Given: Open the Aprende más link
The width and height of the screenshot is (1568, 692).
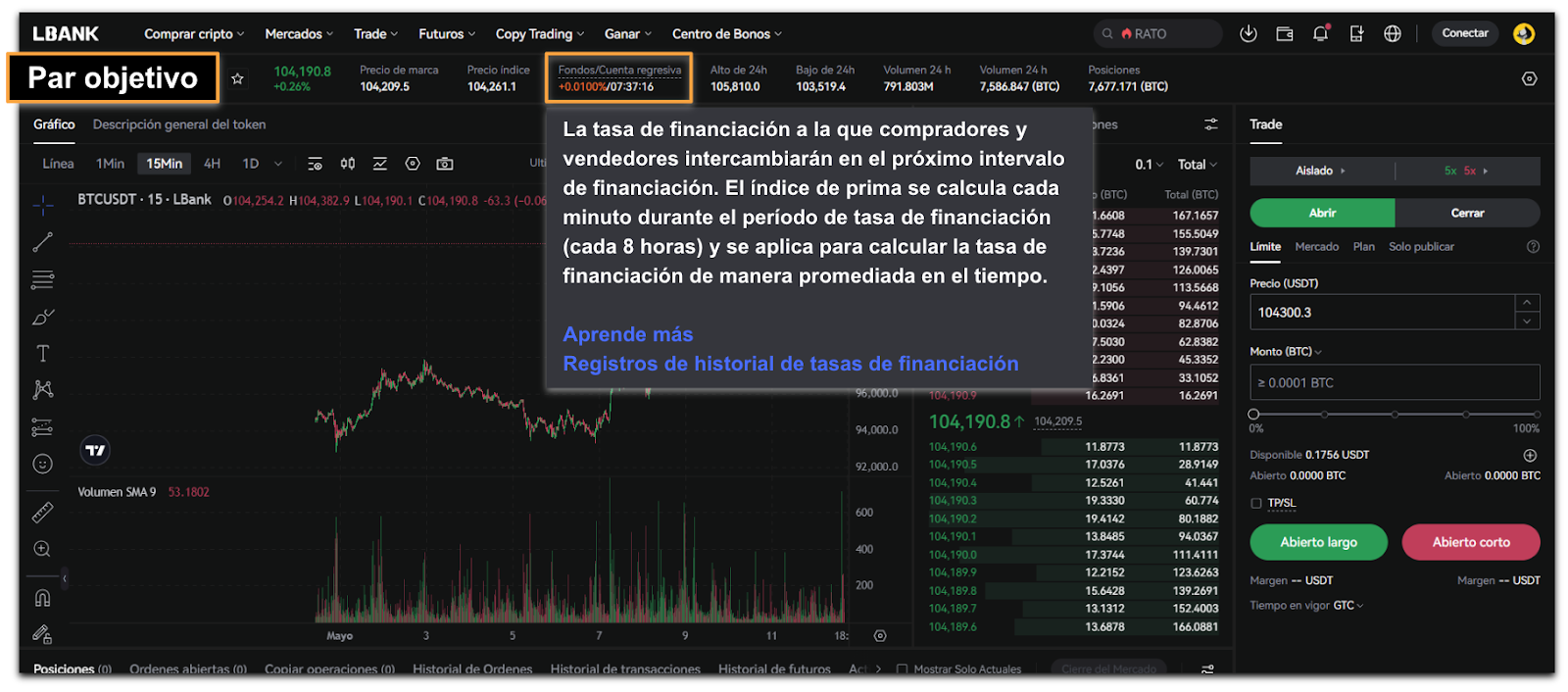Looking at the screenshot, I should (627, 334).
